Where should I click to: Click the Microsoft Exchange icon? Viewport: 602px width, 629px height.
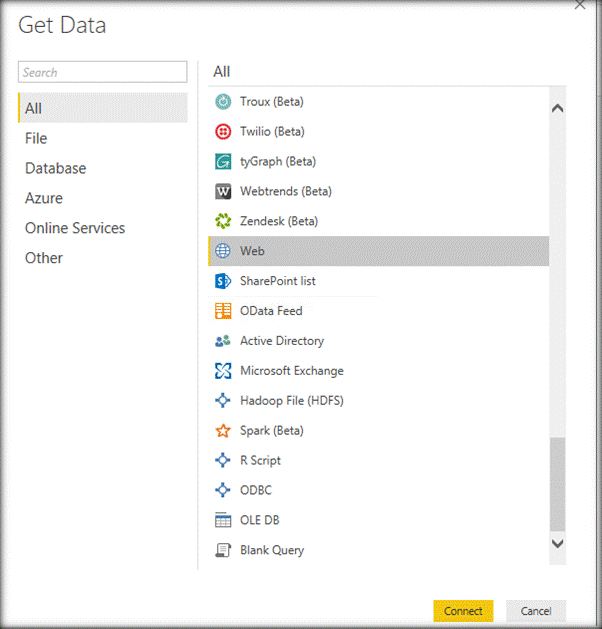pos(223,371)
